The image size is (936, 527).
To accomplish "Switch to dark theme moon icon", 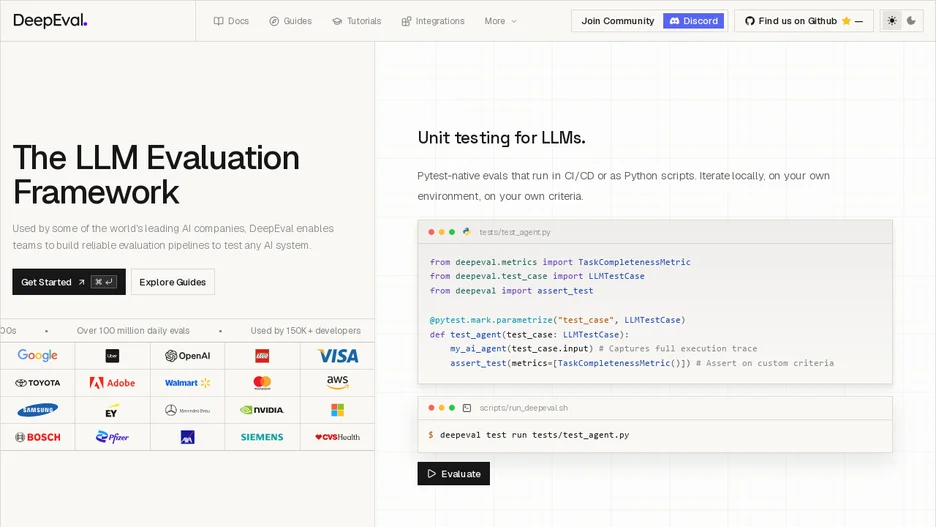I will (x=911, y=21).
